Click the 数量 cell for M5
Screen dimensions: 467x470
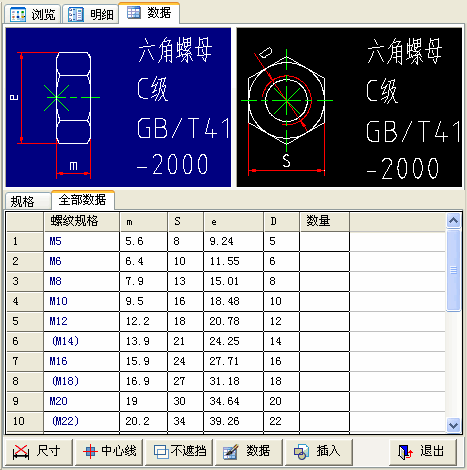(324, 241)
